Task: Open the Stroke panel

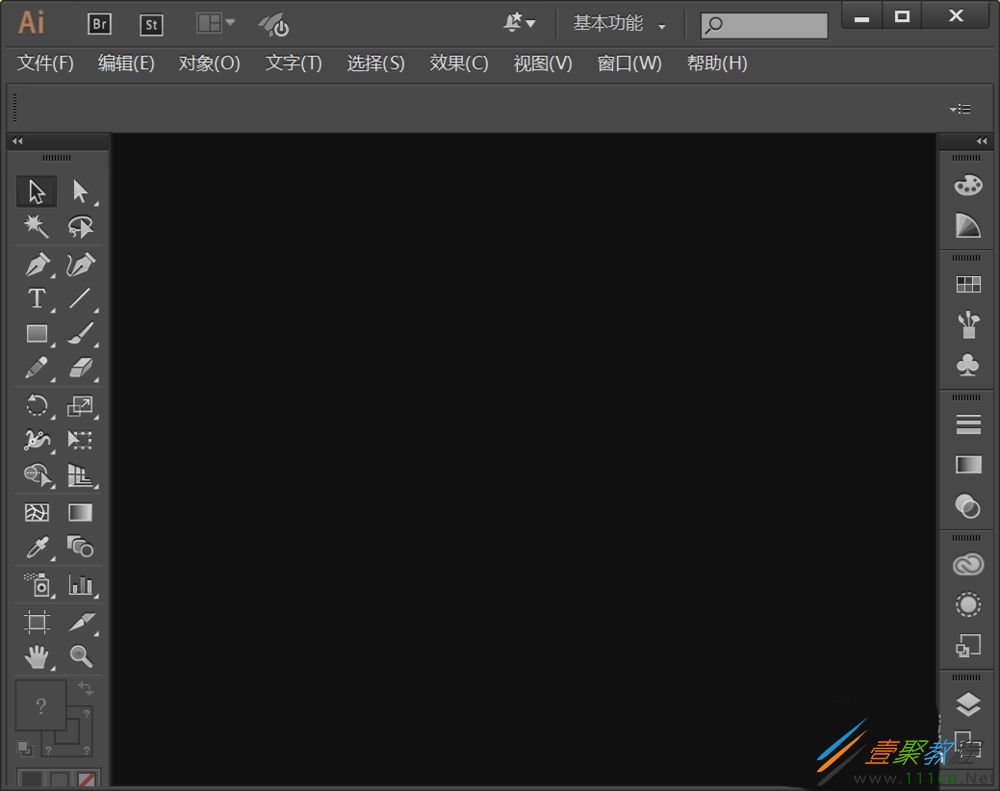Action: (967, 424)
